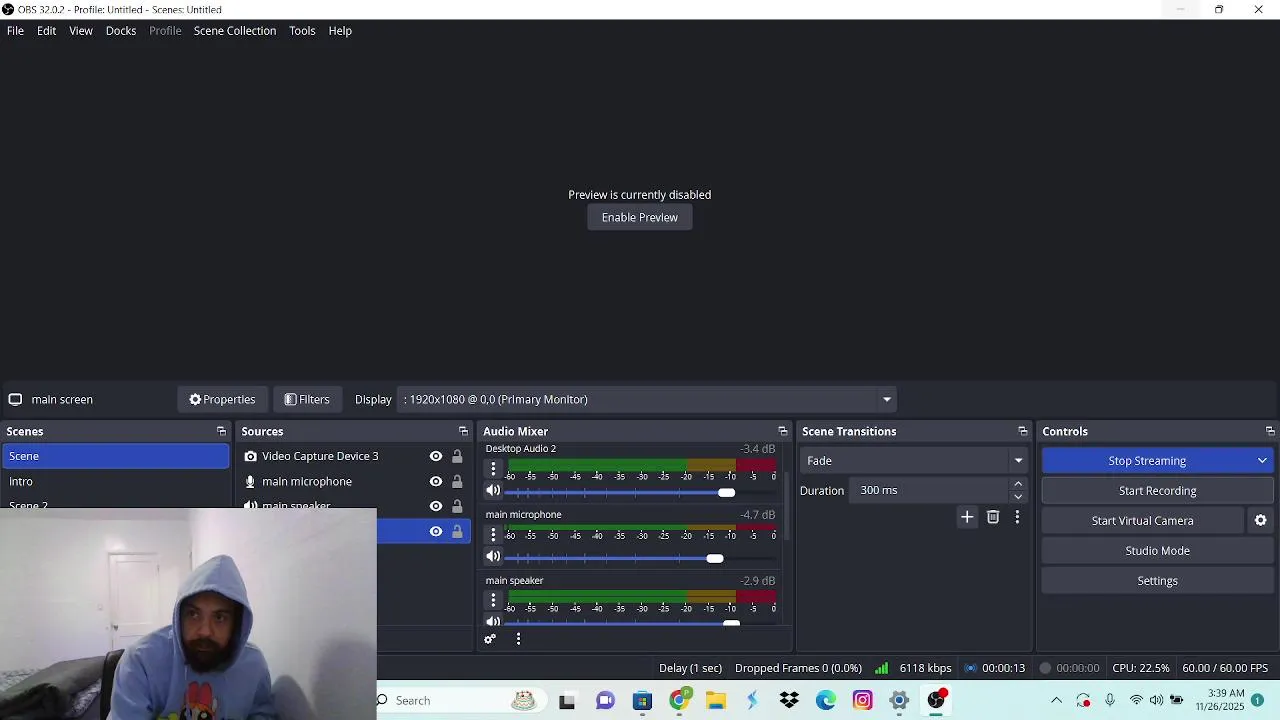Image resolution: width=1280 pixels, height=720 pixels.
Task: Pop out the Scene Transitions dock
Action: pyautogui.click(x=1022, y=431)
